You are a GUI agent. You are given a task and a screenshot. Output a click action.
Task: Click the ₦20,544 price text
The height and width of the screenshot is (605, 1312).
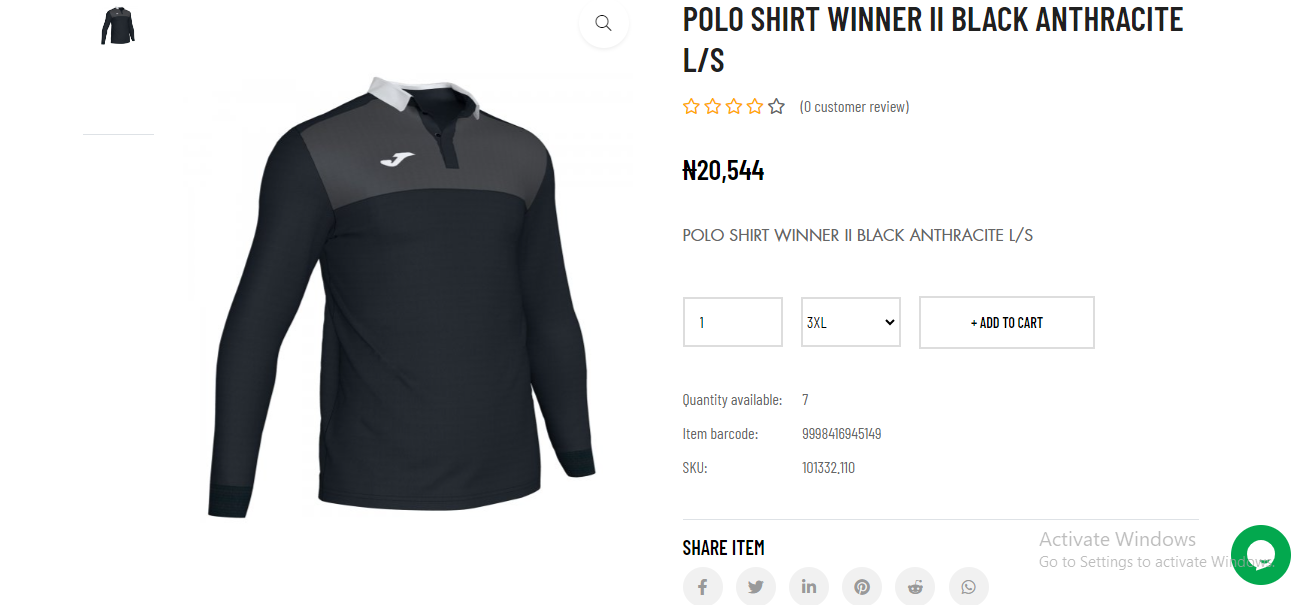tap(723, 171)
